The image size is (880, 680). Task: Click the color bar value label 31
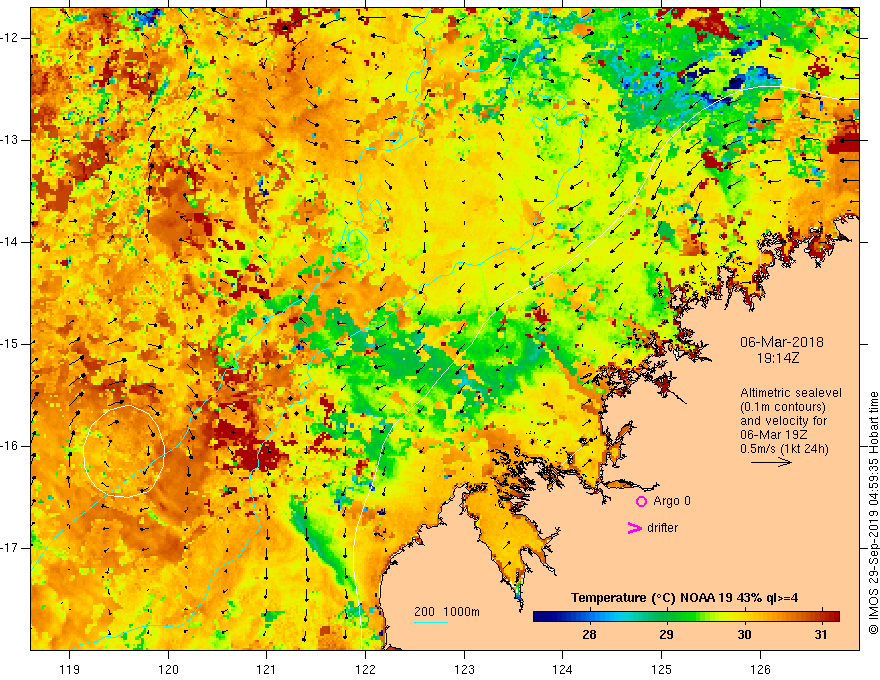[821, 635]
